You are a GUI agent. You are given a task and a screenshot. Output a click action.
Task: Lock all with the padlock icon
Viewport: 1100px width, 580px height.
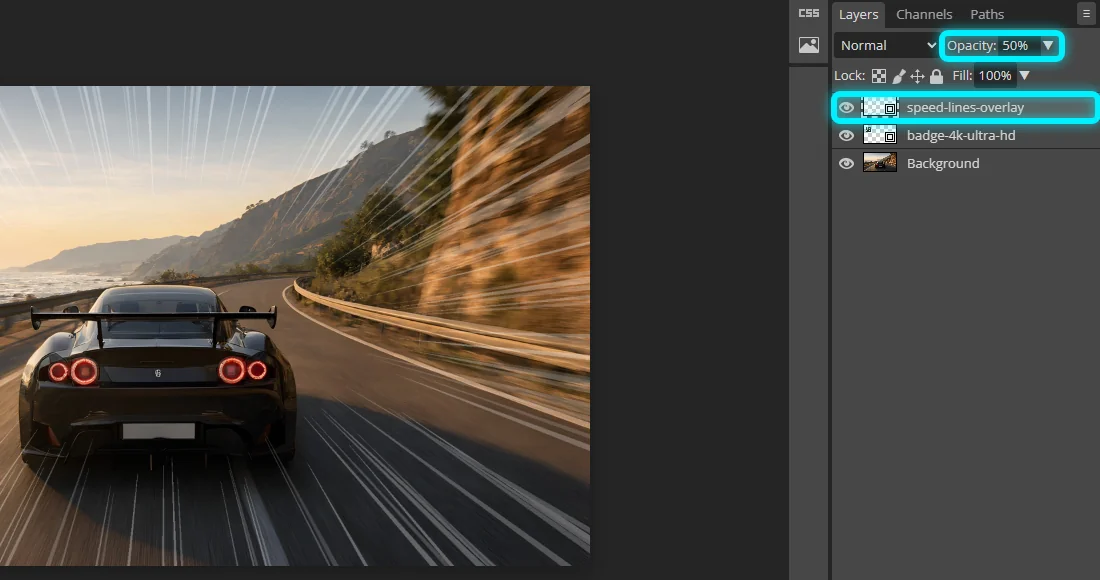click(936, 76)
